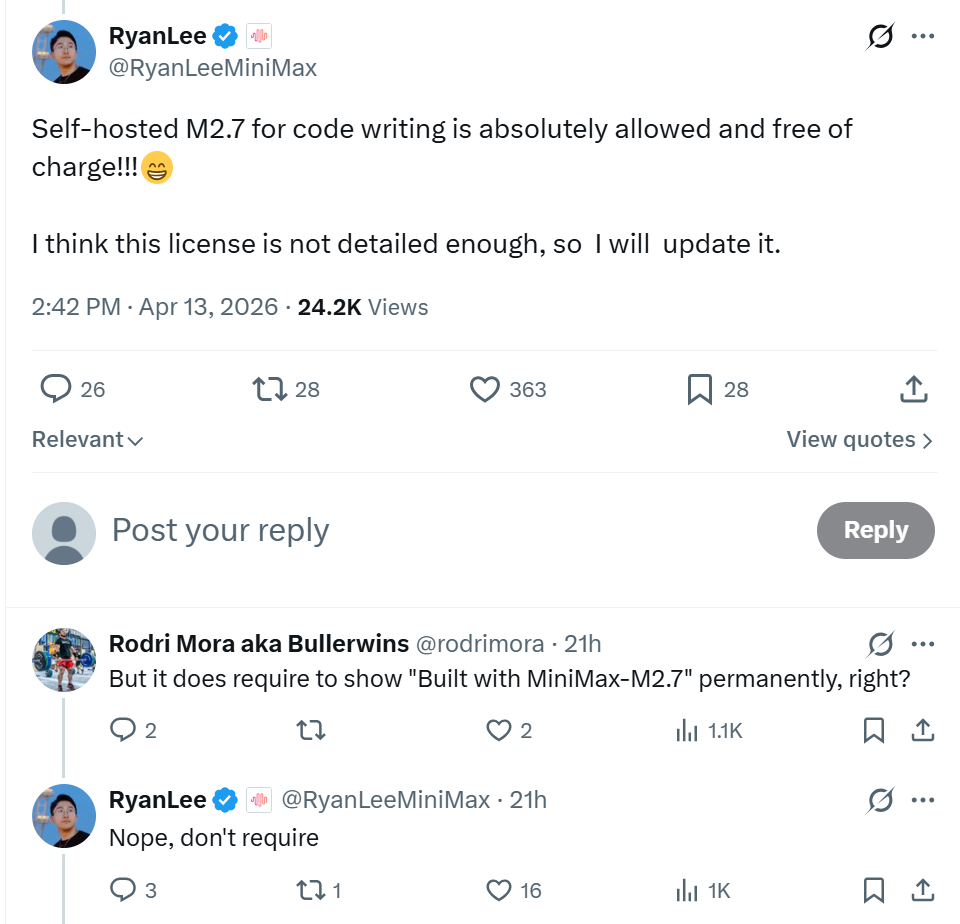View analytics on Rodri Mora's reply

(688, 731)
